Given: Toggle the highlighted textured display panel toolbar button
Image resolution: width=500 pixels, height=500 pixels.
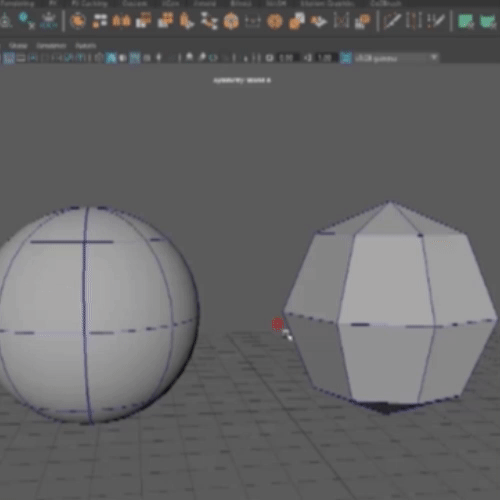Looking at the screenshot, I should [135, 58].
